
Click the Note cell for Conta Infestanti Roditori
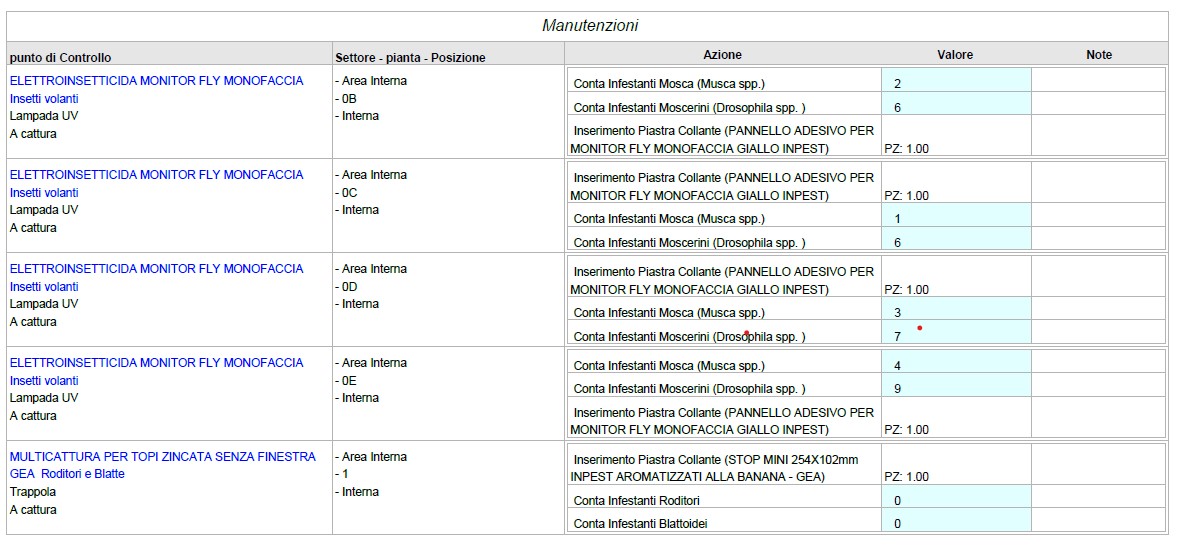pyautogui.click(x=1098, y=500)
